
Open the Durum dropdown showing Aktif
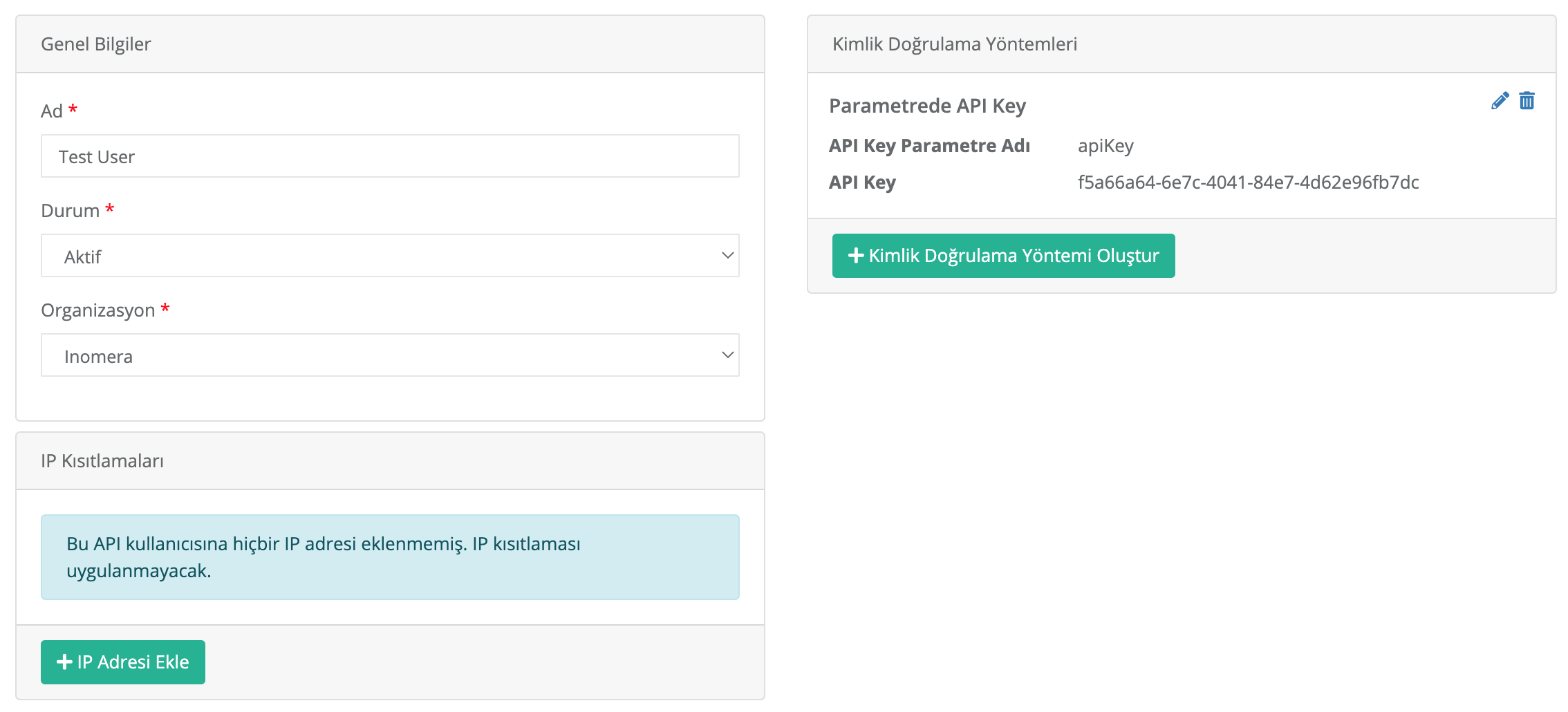pyautogui.click(x=390, y=256)
